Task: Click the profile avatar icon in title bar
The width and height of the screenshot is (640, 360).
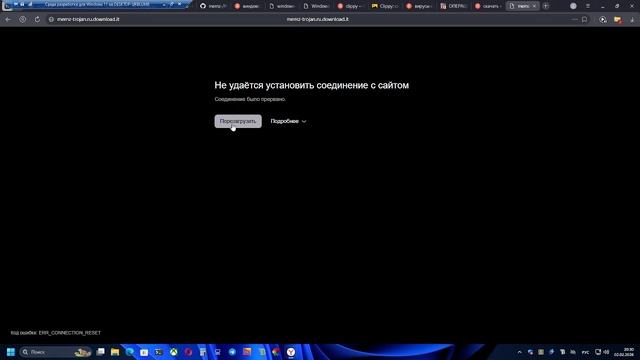Action: click(x=573, y=6)
